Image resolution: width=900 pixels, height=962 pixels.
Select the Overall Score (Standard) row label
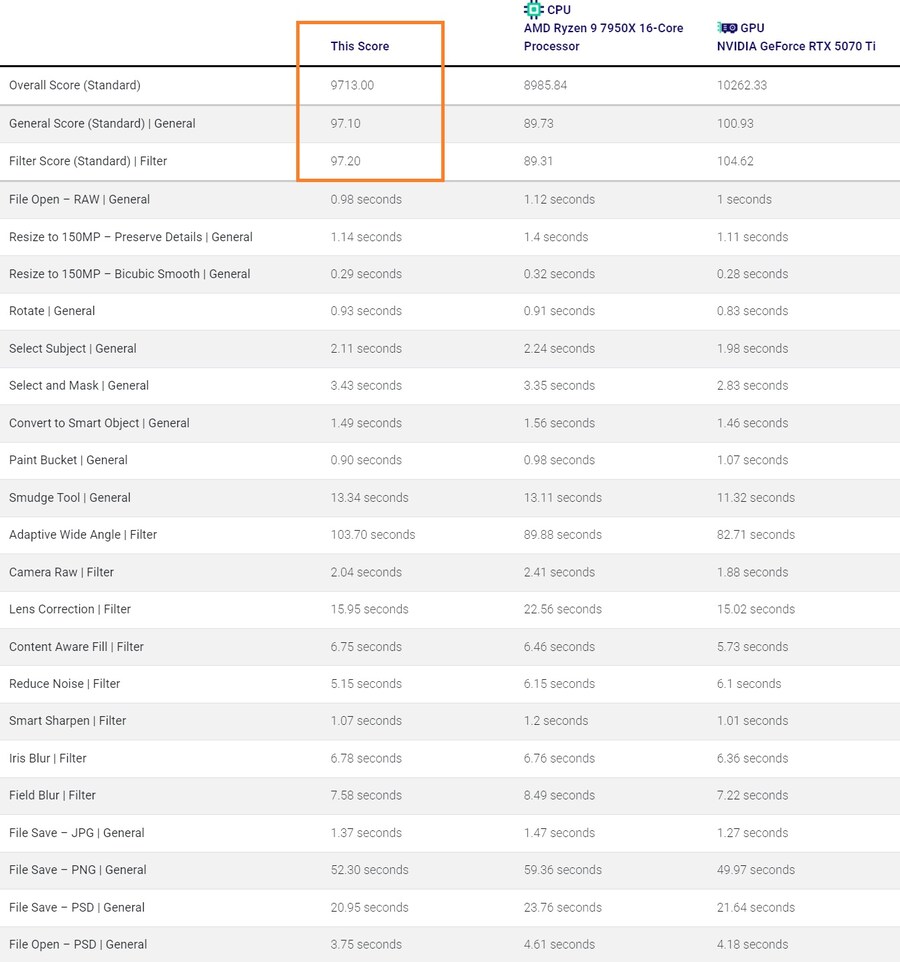75,85
